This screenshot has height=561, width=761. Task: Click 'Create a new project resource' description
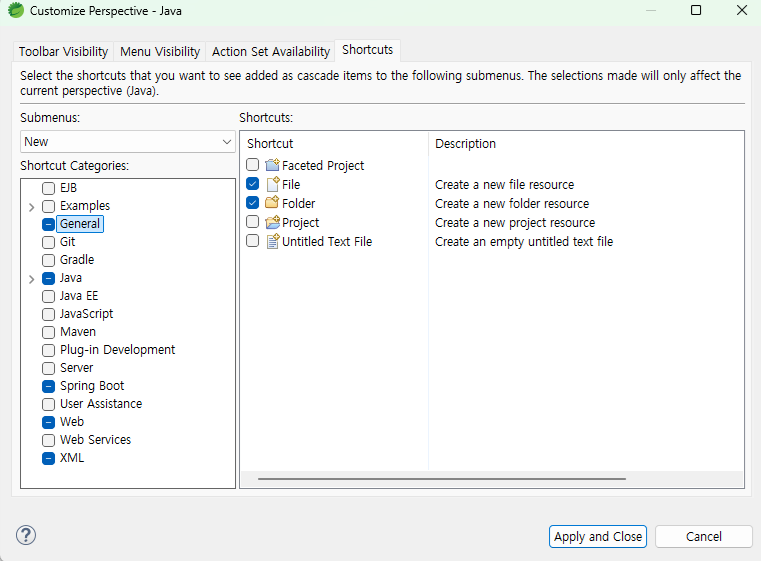[x=515, y=222]
